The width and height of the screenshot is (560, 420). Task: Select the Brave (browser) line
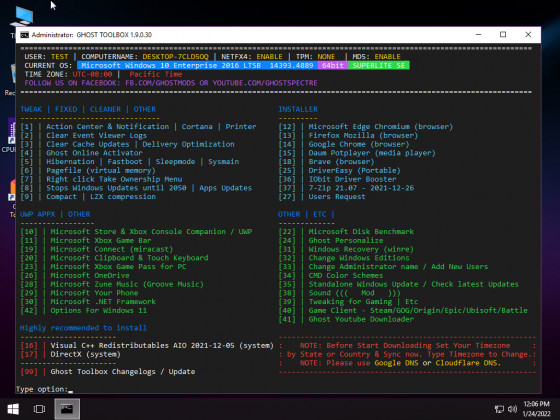(x=326, y=162)
